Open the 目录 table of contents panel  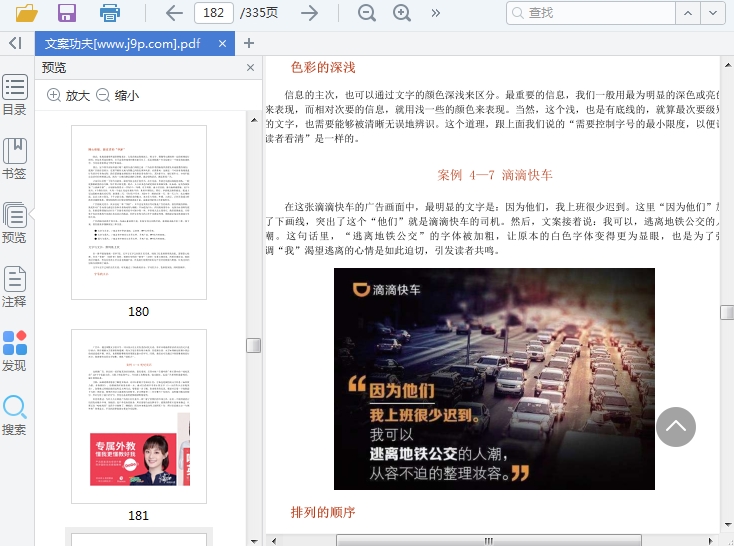tap(15, 95)
